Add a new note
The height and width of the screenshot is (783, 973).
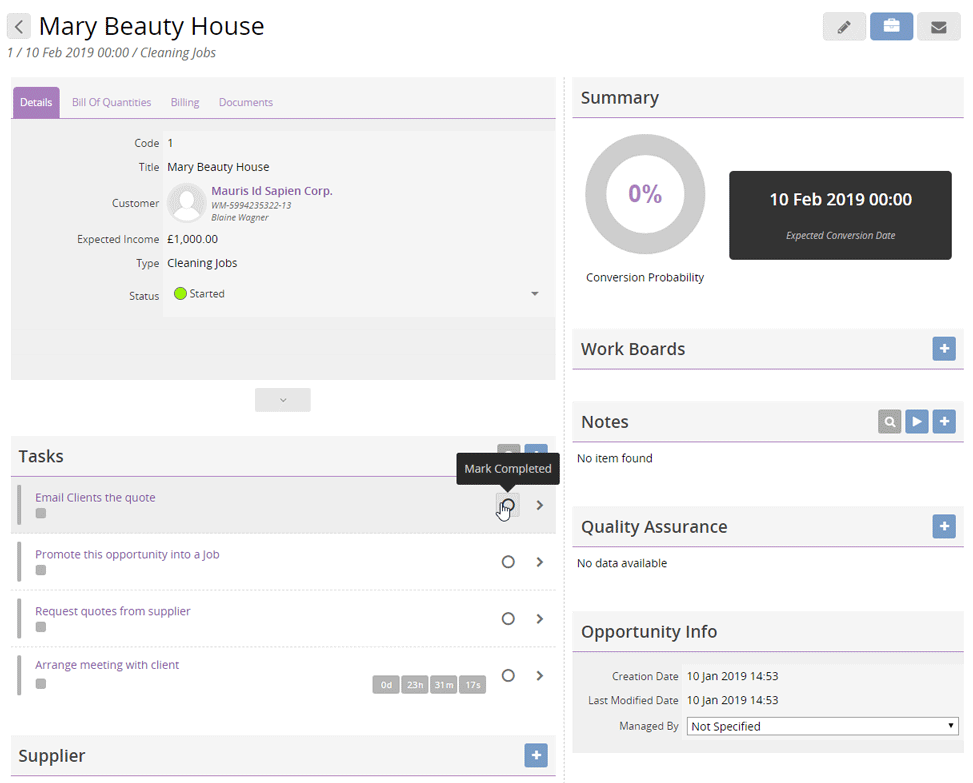943,422
